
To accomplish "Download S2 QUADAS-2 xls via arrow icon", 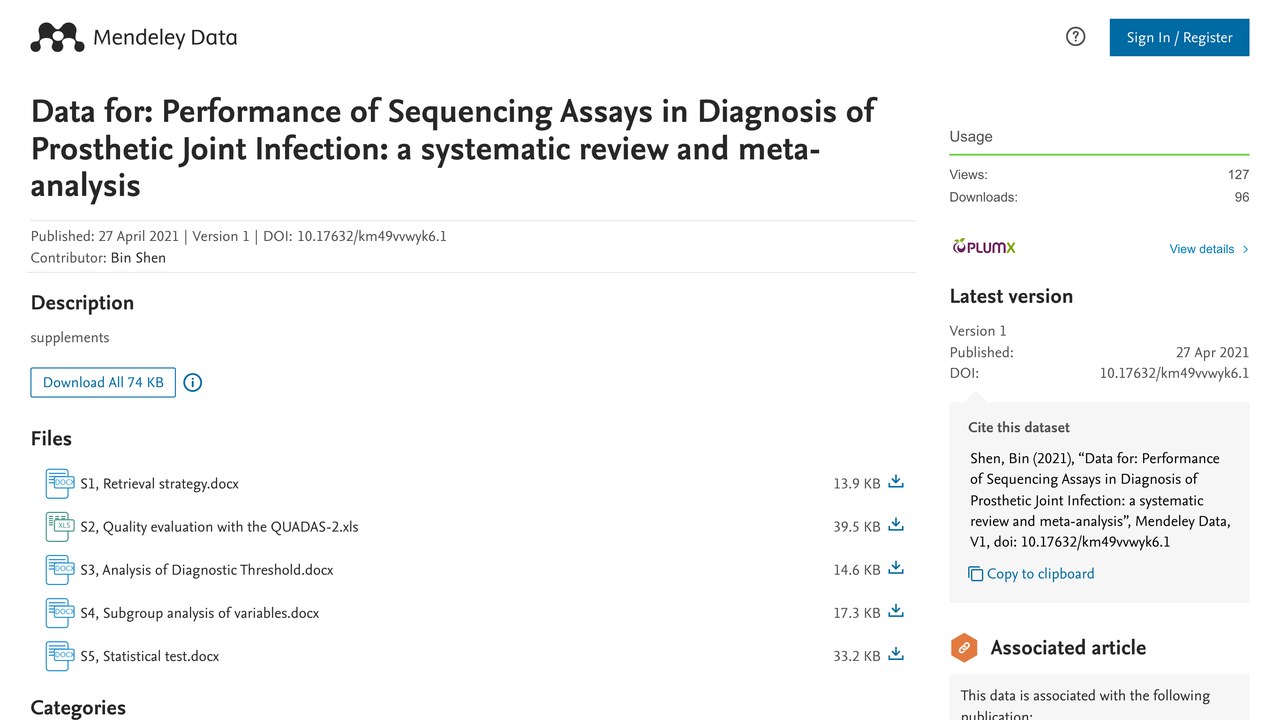I will (x=896, y=525).
